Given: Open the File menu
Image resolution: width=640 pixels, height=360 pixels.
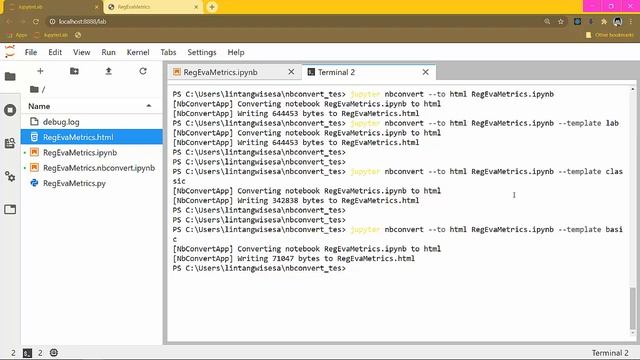Looking at the screenshot, I should [x=31, y=52].
